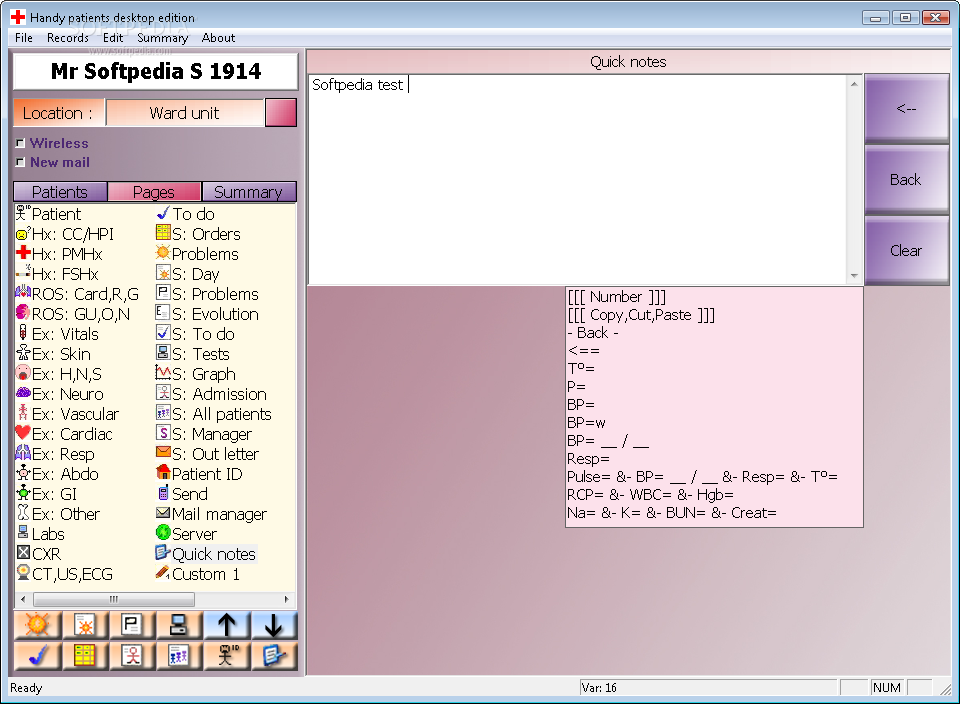This screenshot has width=960, height=704.
Task: Select the Resp= template line
Action: [x=588, y=459]
